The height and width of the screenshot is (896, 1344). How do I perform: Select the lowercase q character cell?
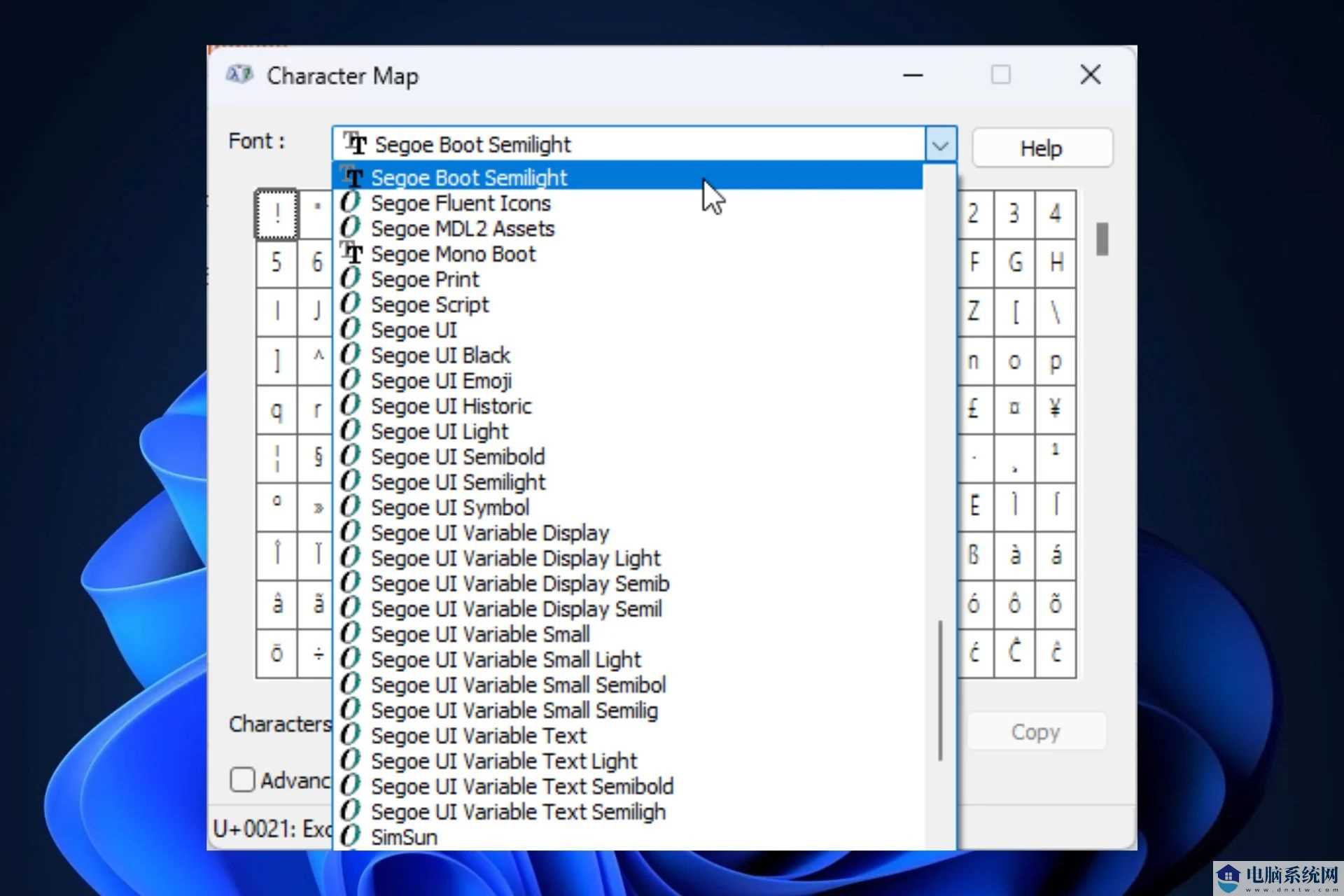click(x=276, y=409)
